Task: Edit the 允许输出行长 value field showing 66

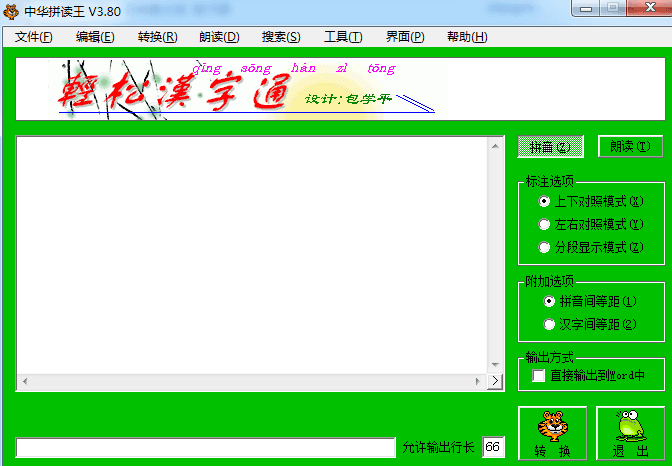Action: click(x=493, y=447)
